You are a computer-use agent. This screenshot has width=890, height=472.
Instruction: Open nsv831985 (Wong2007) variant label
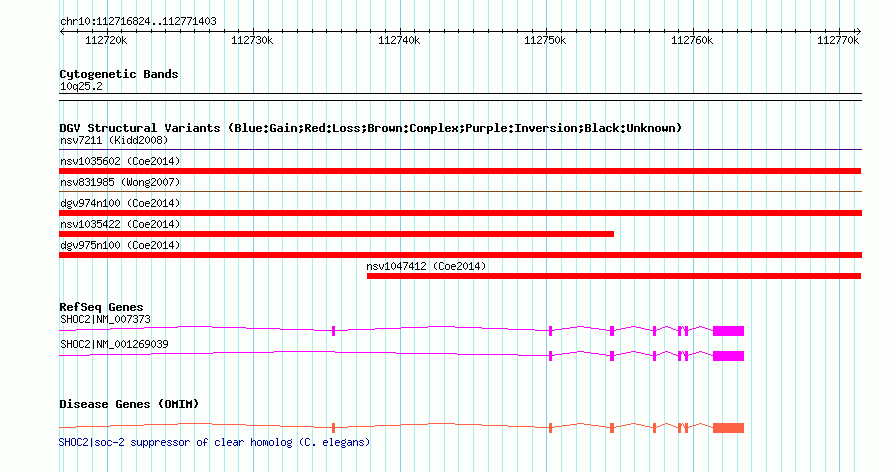coord(120,182)
